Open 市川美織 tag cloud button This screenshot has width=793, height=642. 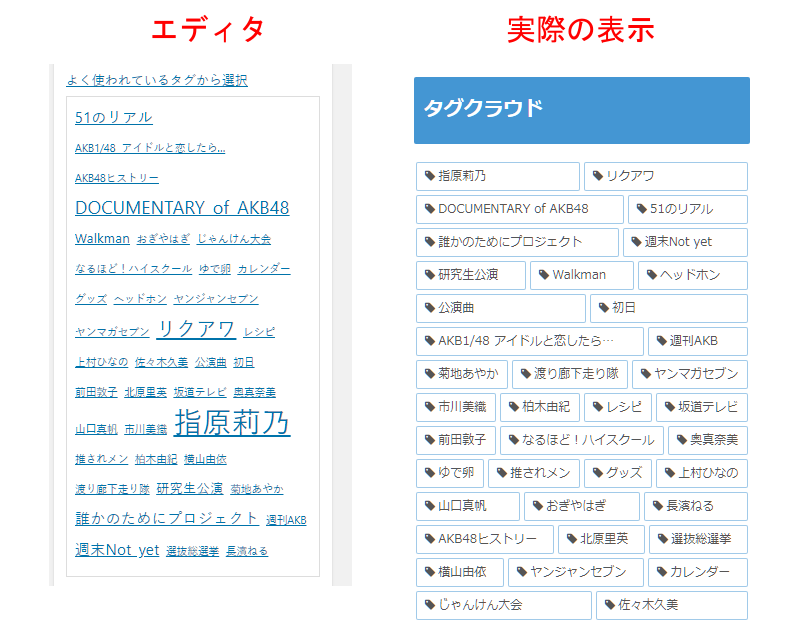coord(456,407)
